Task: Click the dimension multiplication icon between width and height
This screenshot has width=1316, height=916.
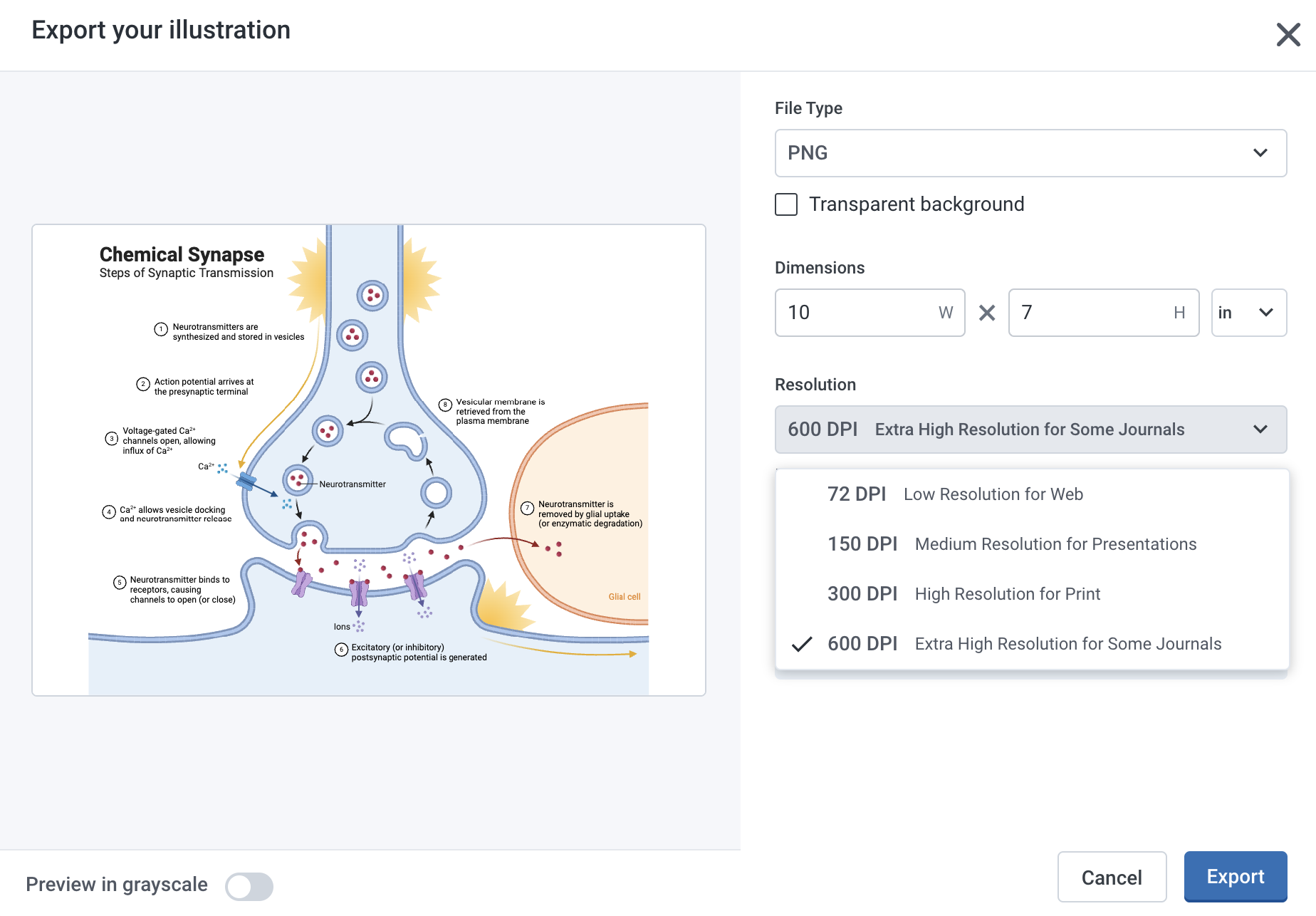Action: [x=986, y=313]
